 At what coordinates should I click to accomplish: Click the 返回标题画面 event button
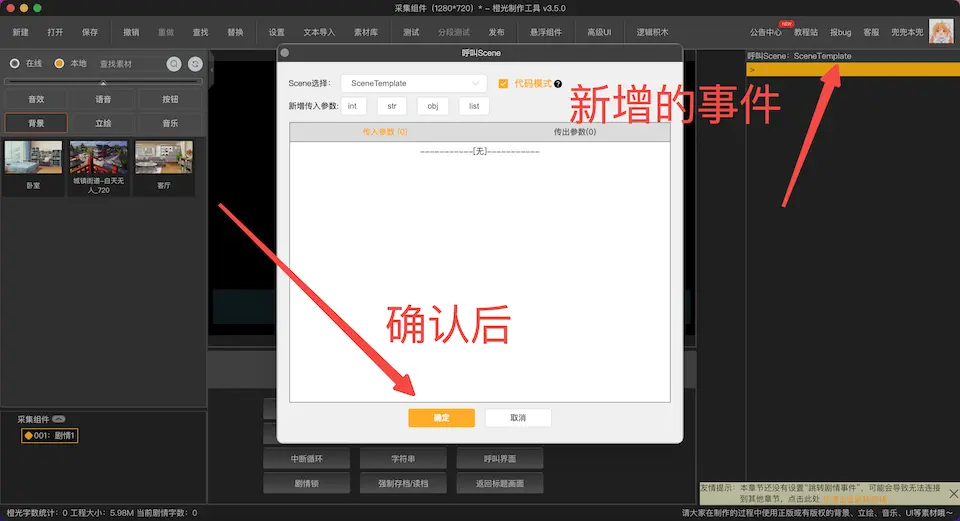[500, 483]
